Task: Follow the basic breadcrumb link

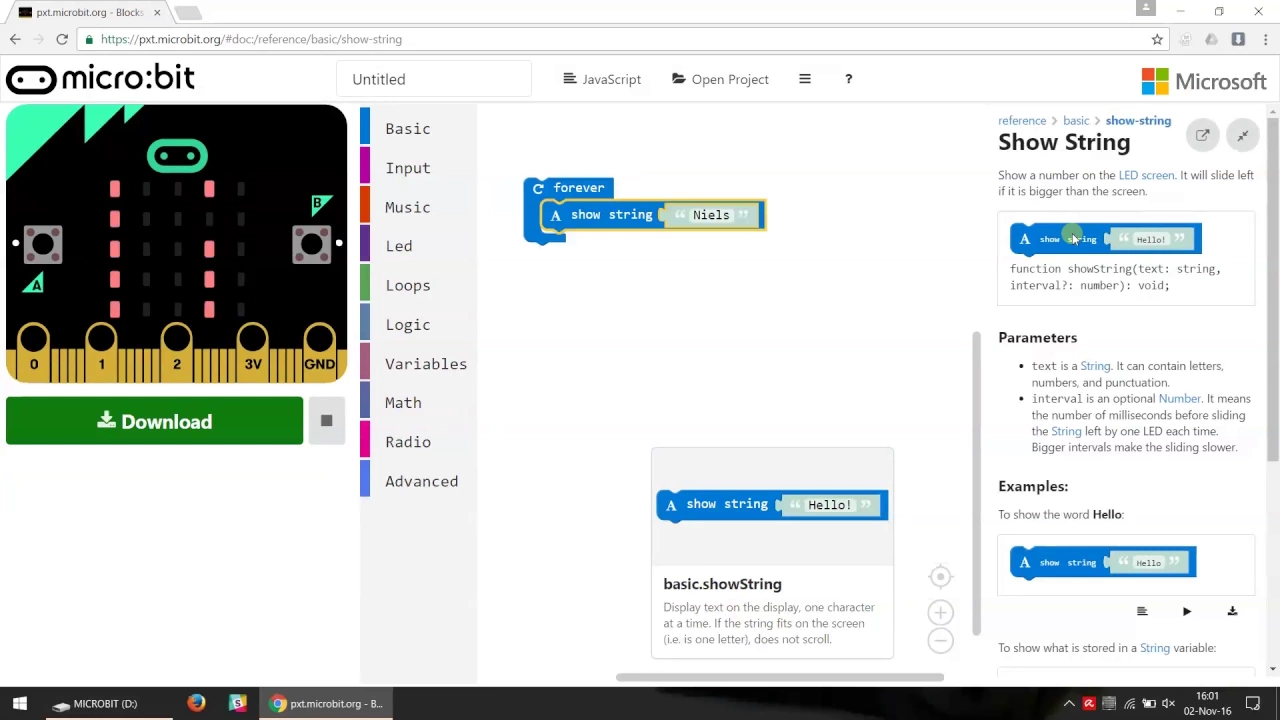Action: tap(1076, 120)
